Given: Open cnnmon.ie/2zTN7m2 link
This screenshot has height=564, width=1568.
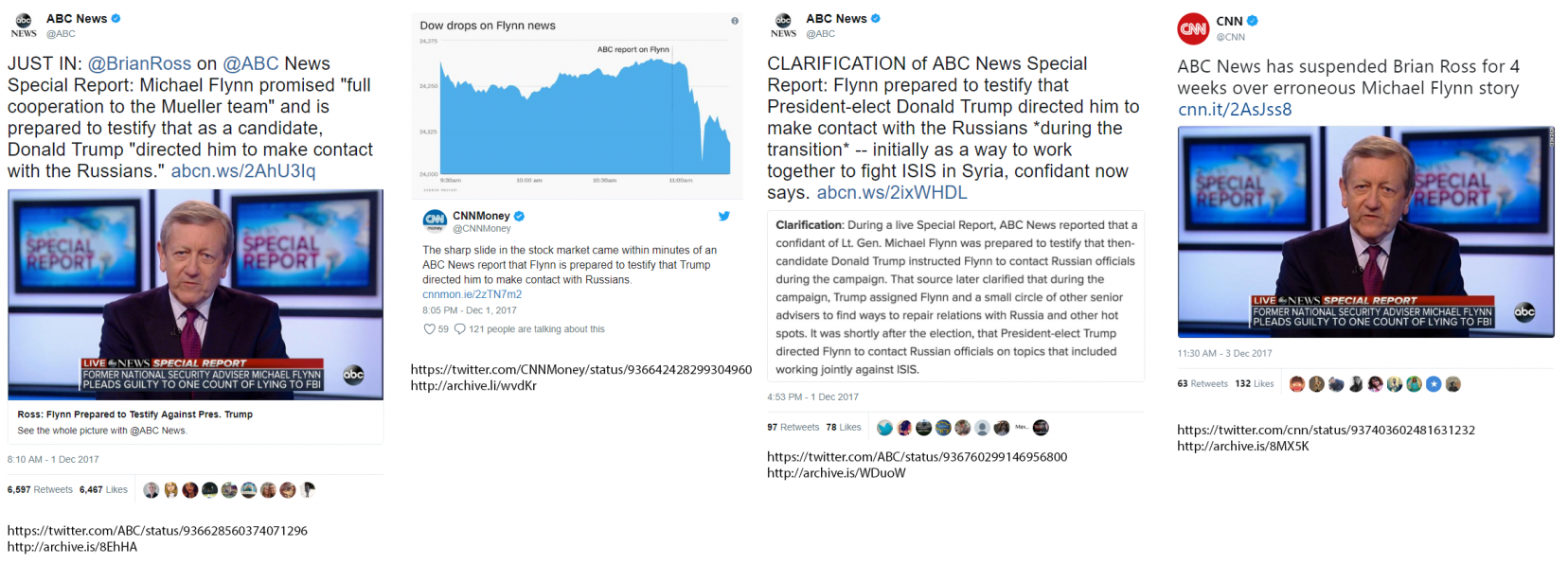Looking at the screenshot, I should pyautogui.click(x=472, y=294).
